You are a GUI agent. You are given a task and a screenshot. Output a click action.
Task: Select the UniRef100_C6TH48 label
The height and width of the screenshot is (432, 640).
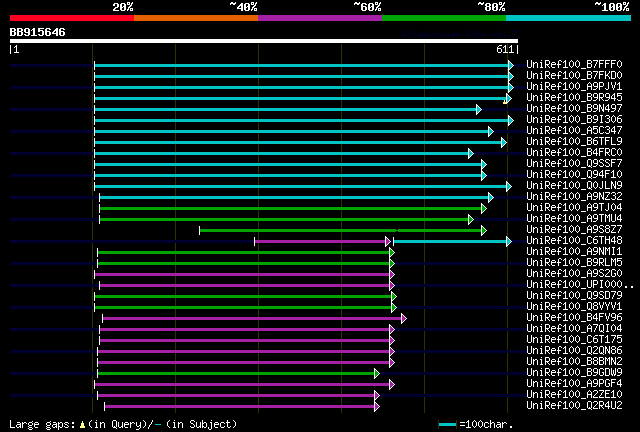tap(574, 241)
